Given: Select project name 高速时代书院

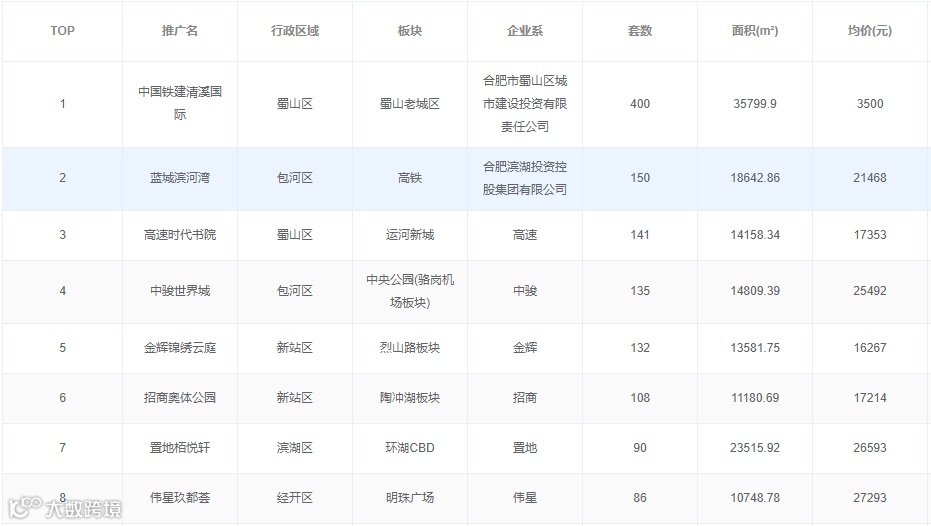Looking at the screenshot, I should (x=180, y=235).
